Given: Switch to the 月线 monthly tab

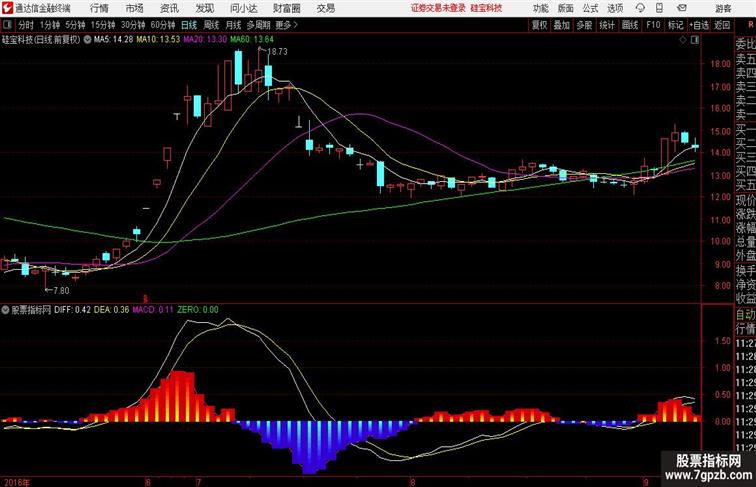Looking at the screenshot, I should (233, 25).
